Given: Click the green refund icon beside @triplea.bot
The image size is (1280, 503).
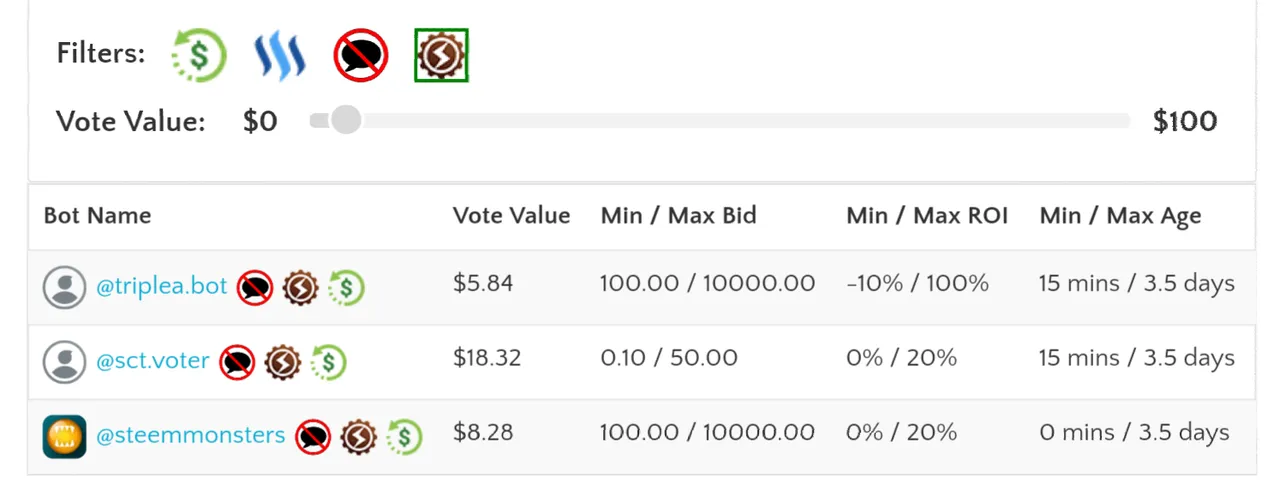Looking at the screenshot, I should (x=346, y=288).
